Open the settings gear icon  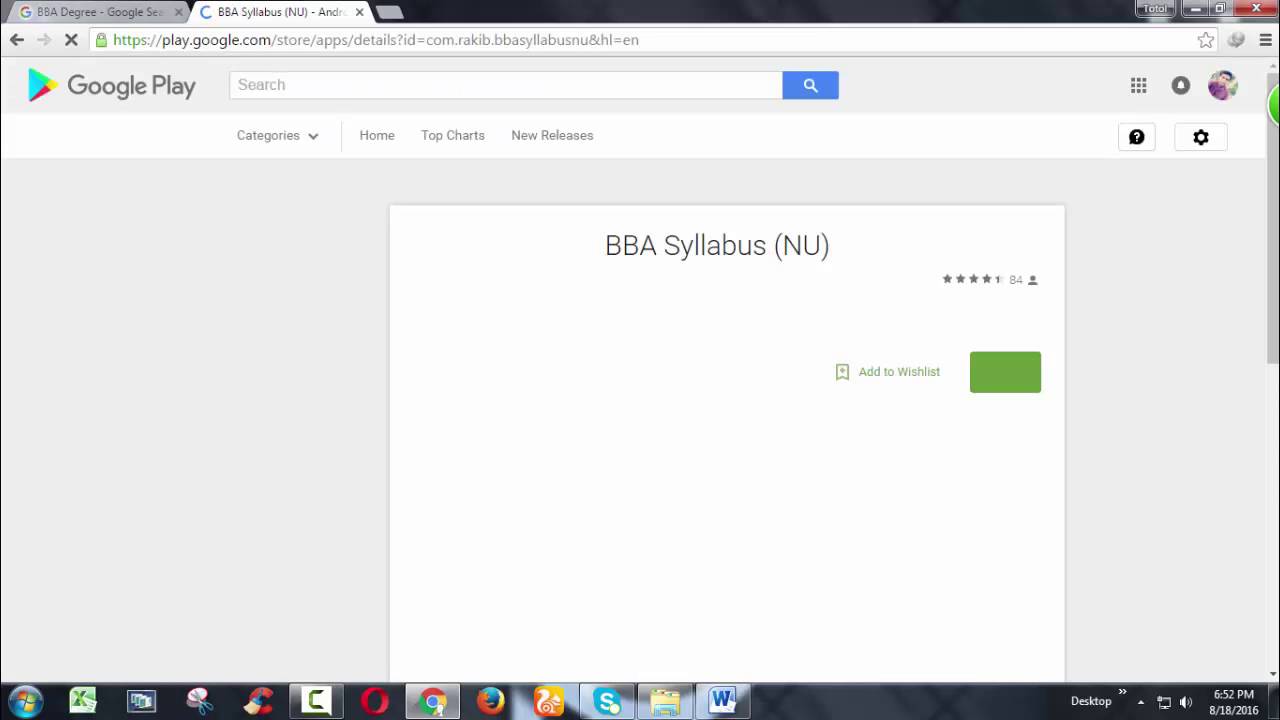coord(1201,137)
